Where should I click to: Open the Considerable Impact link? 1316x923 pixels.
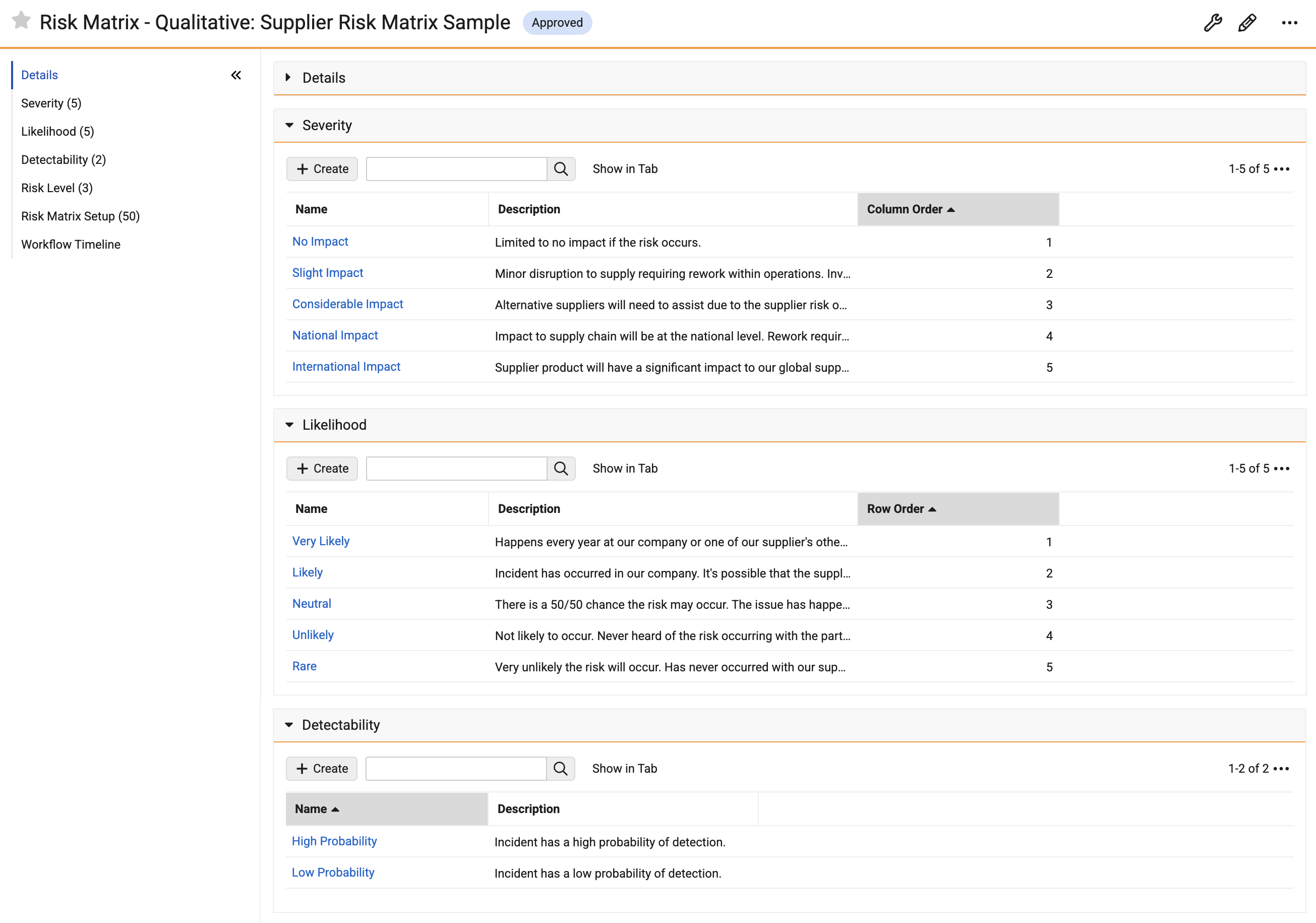pos(347,304)
